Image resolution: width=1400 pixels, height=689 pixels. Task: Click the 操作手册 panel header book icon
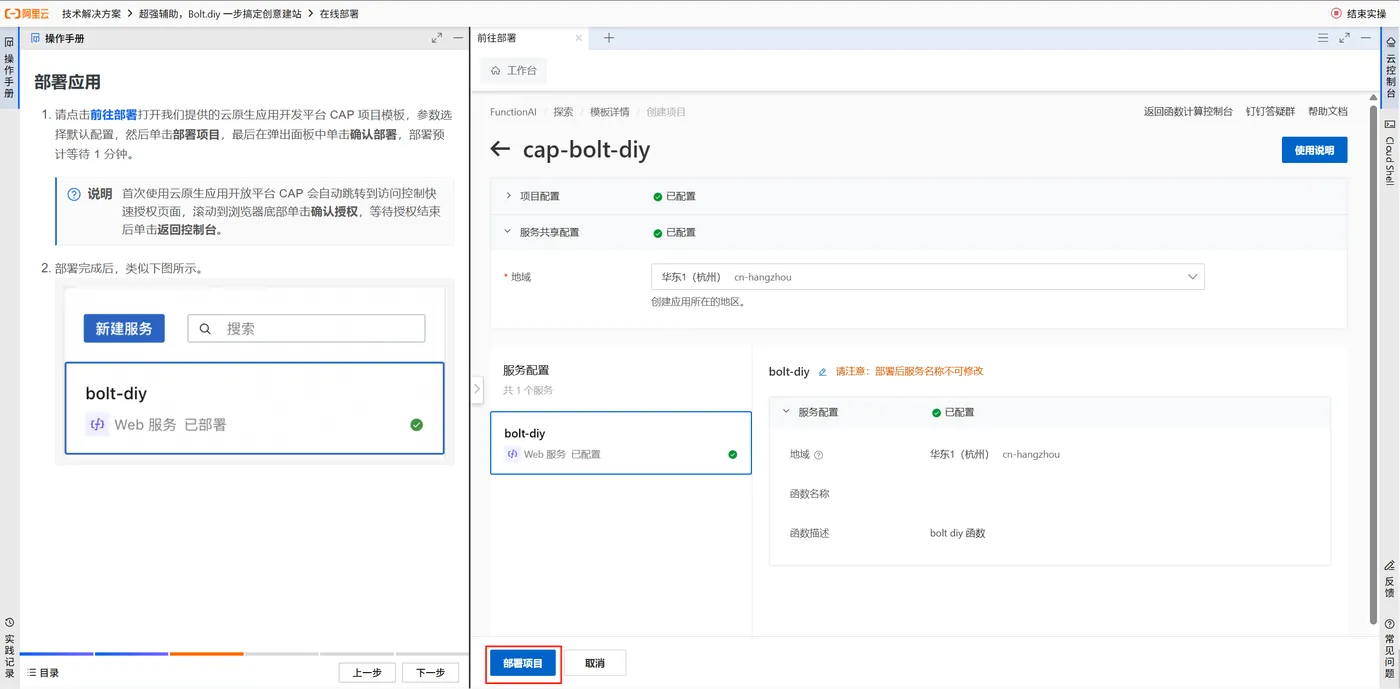point(35,38)
